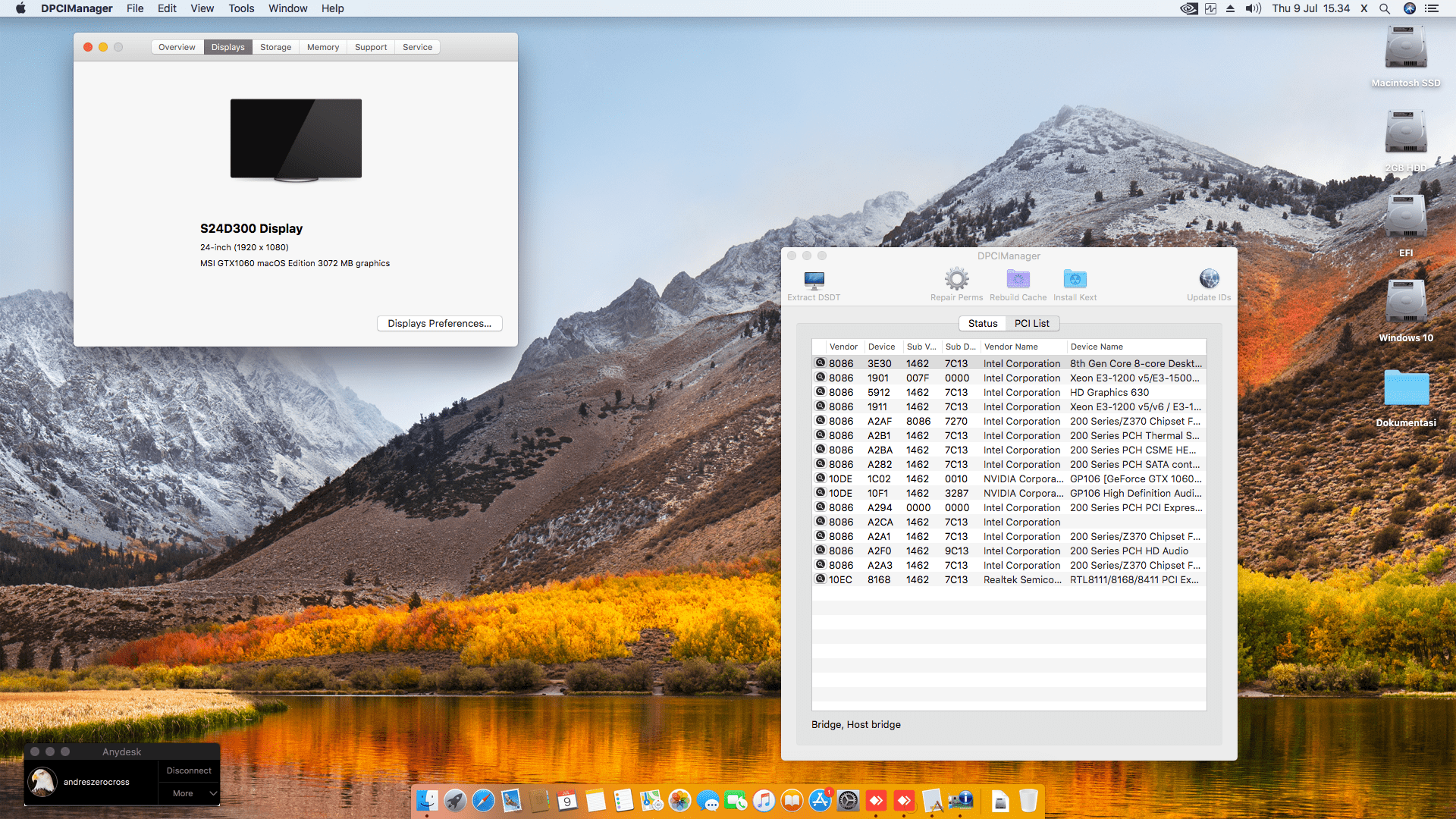Image resolution: width=1456 pixels, height=819 pixels.
Task: Open iBooks from the dock
Action: [792, 800]
